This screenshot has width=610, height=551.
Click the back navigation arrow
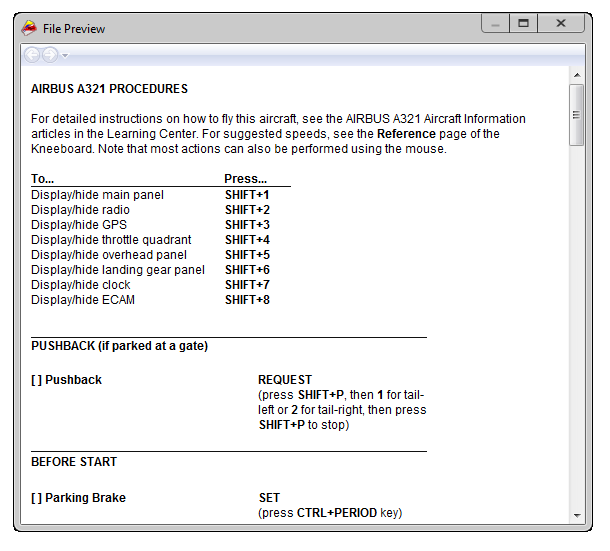(x=32, y=55)
